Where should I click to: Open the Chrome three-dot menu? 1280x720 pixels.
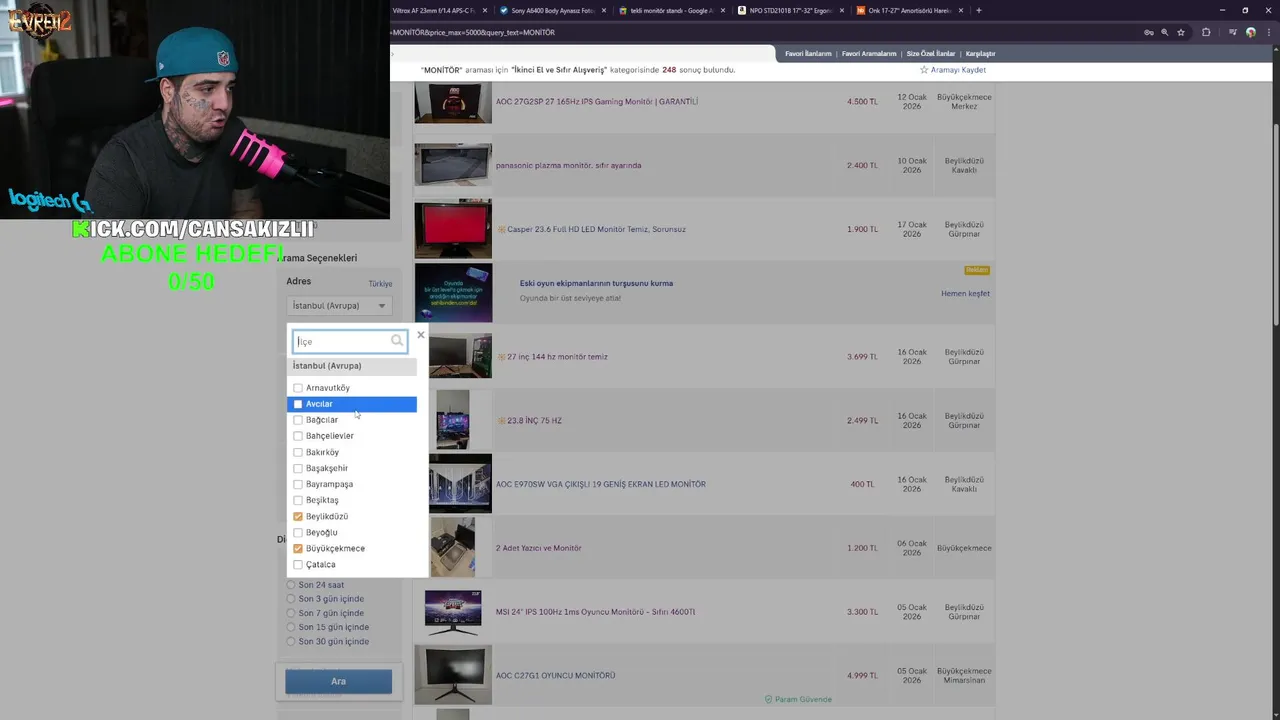pyautogui.click(x=1268, y=32)
